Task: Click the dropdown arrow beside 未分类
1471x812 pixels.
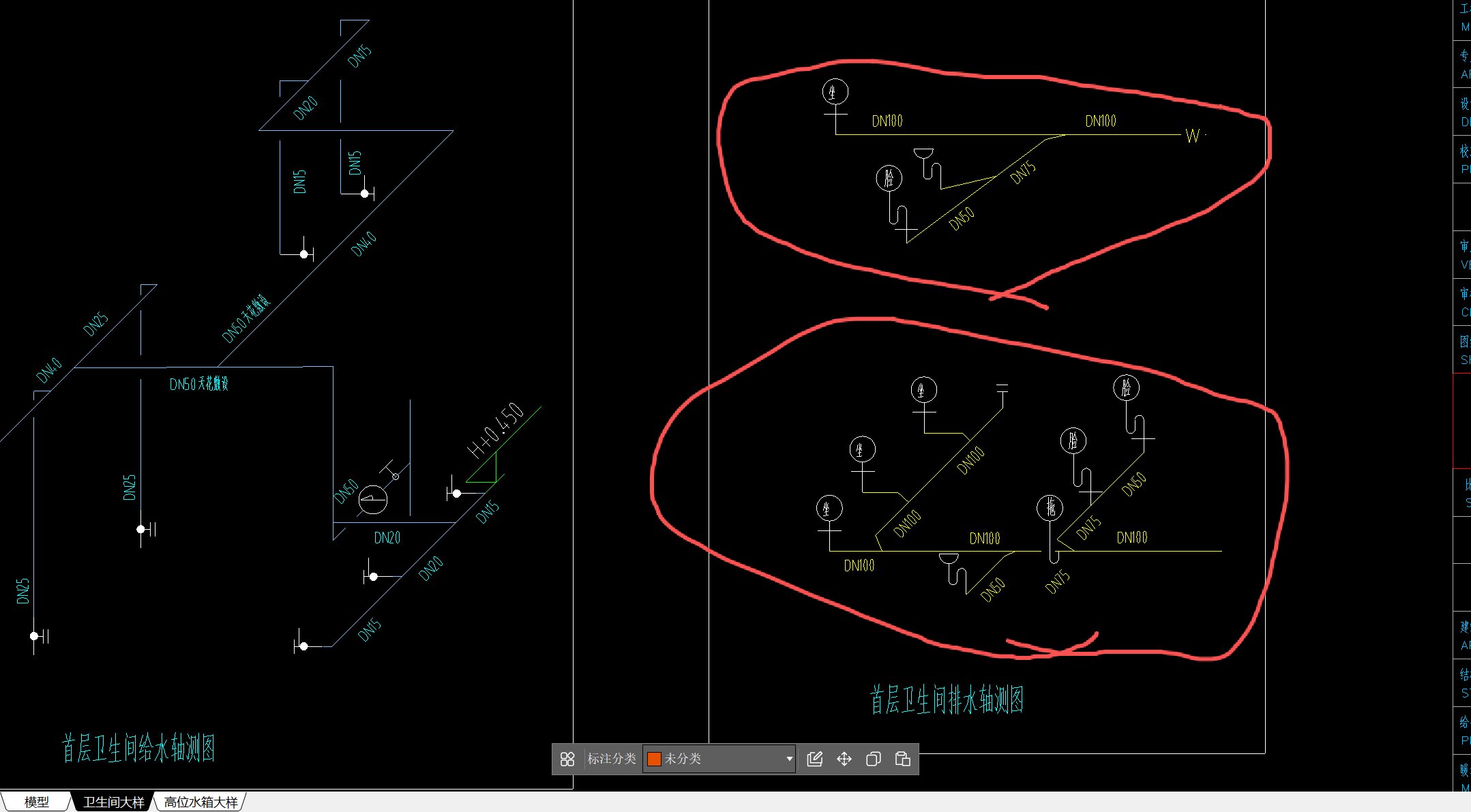Action: tap(789, 759)
